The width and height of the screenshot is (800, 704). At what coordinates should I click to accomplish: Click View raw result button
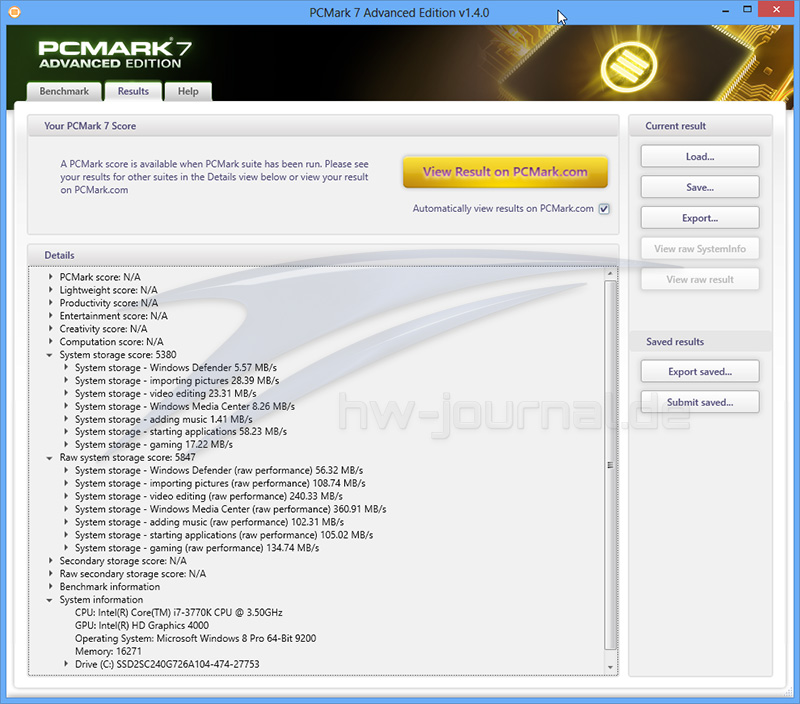[700, 279]
